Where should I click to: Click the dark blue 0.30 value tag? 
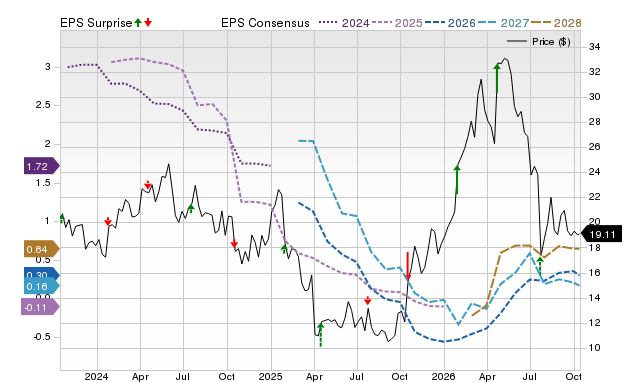point(41,274)
